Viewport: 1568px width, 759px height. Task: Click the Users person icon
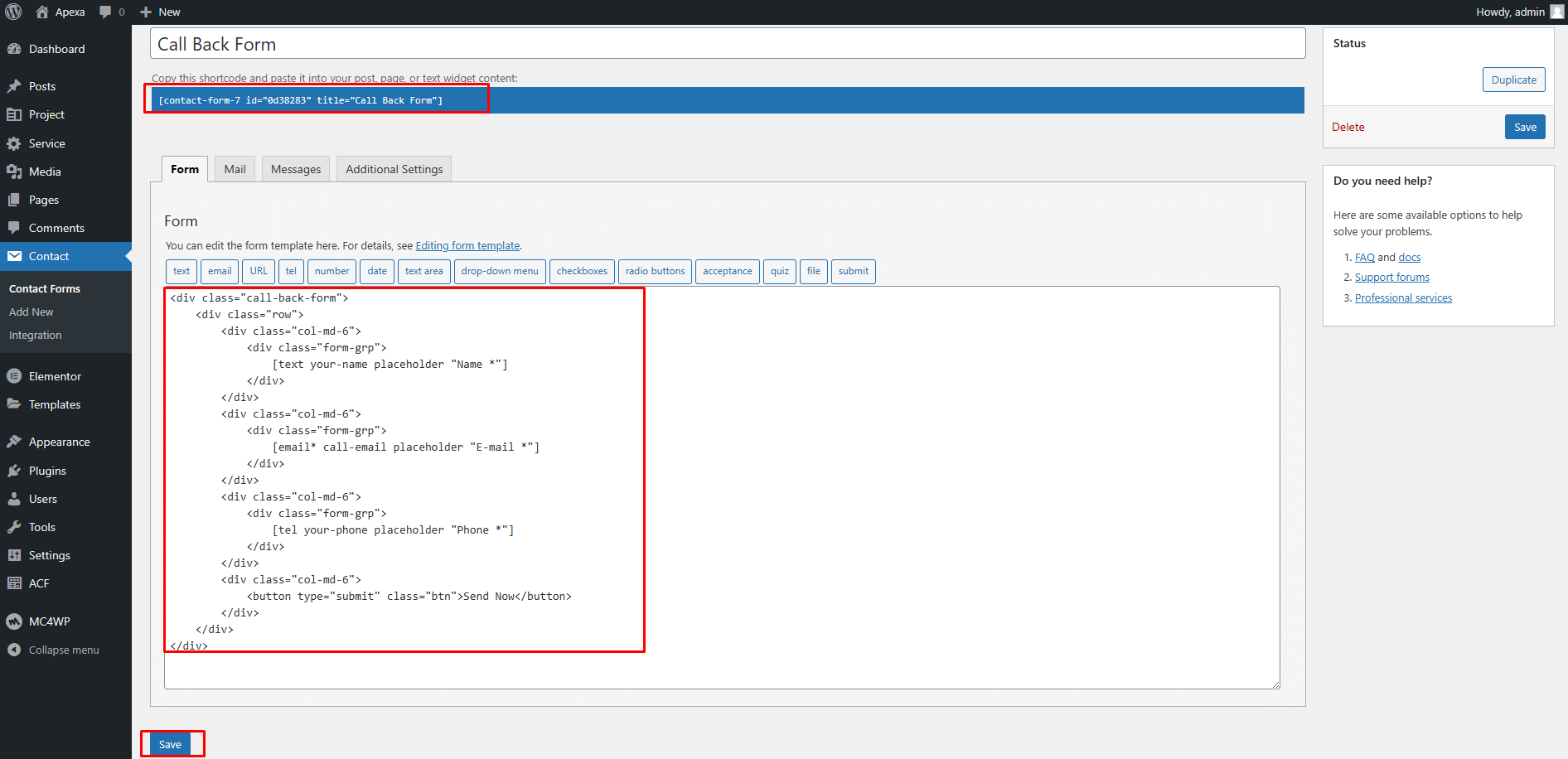[x=14, y=499]
